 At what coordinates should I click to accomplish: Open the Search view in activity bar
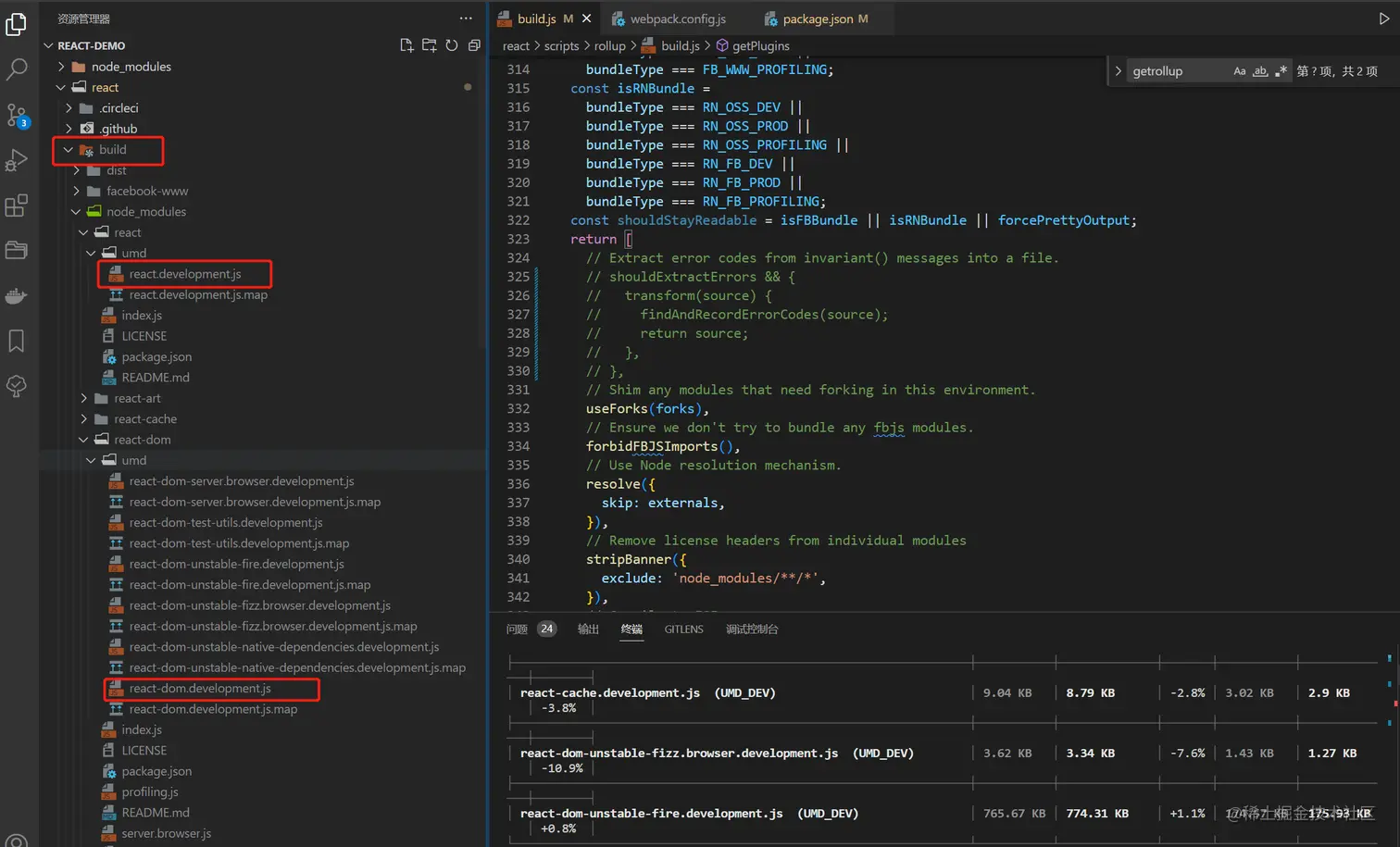coord(17,69)
